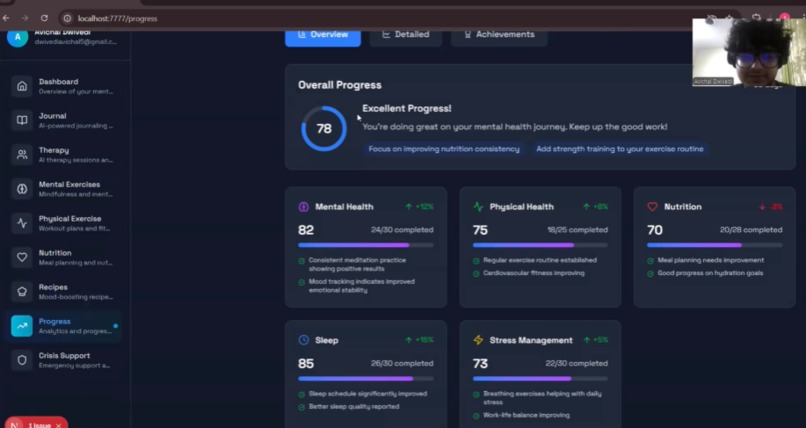
Task: Go back with the browser back arrow
Action: (6, 18)
